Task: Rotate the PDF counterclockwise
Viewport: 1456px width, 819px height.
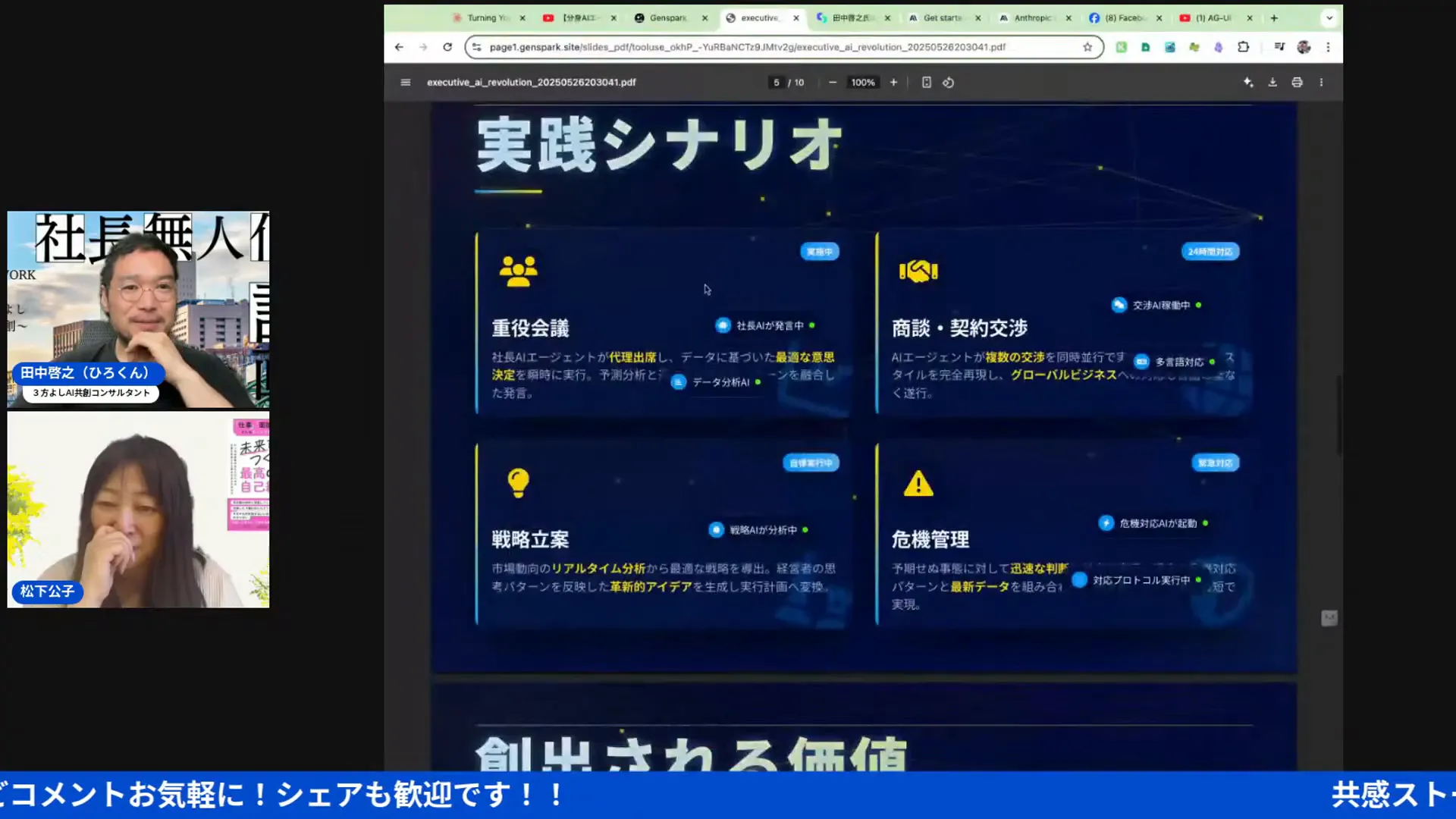Action: point(948,83)
